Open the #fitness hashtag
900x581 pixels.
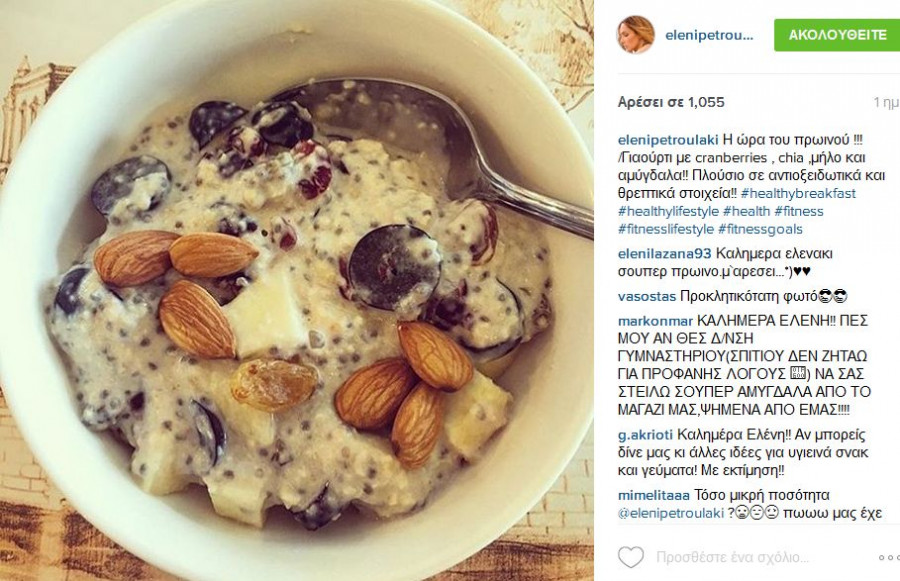[799, 211]
